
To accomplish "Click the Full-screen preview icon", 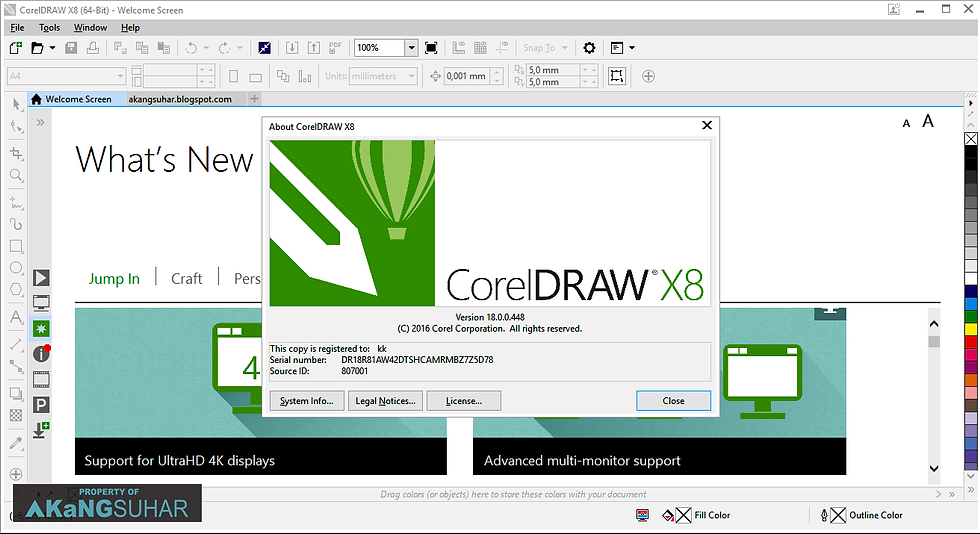I will pyautogui.click(x=431, y=48).
